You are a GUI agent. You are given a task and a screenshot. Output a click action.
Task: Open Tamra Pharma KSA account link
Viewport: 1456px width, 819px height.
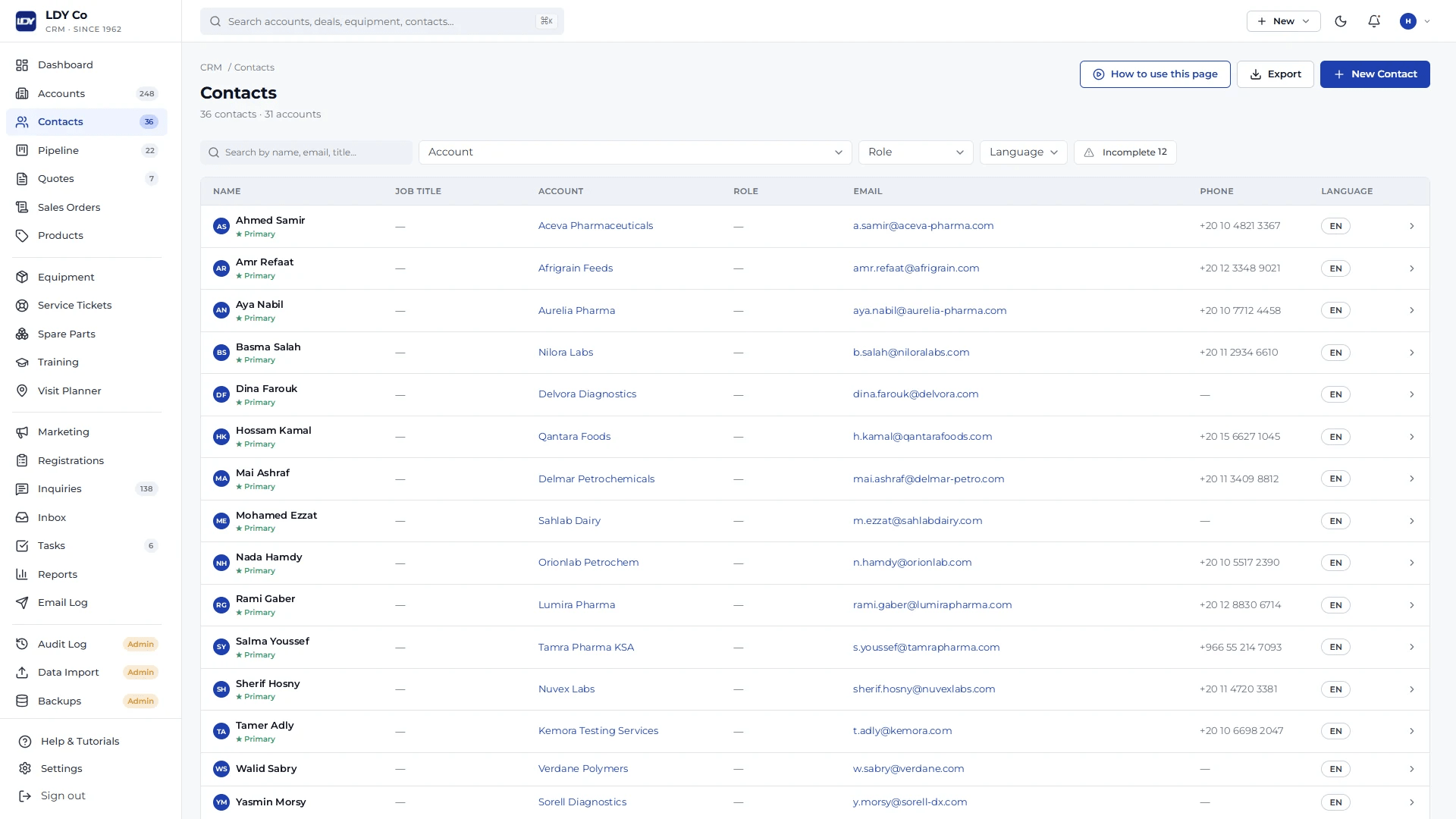585,648
